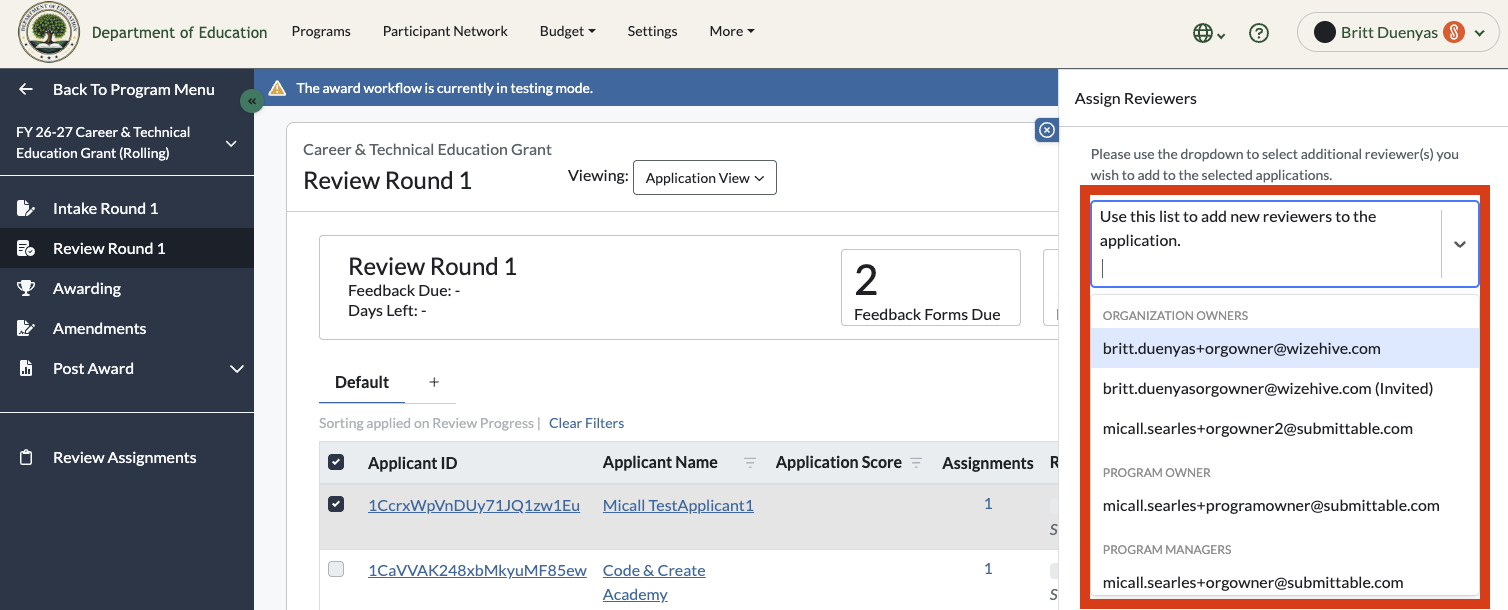Open the Participant Network menu
This screenshot has height=610, width=1508.
[x=445, y=31]
